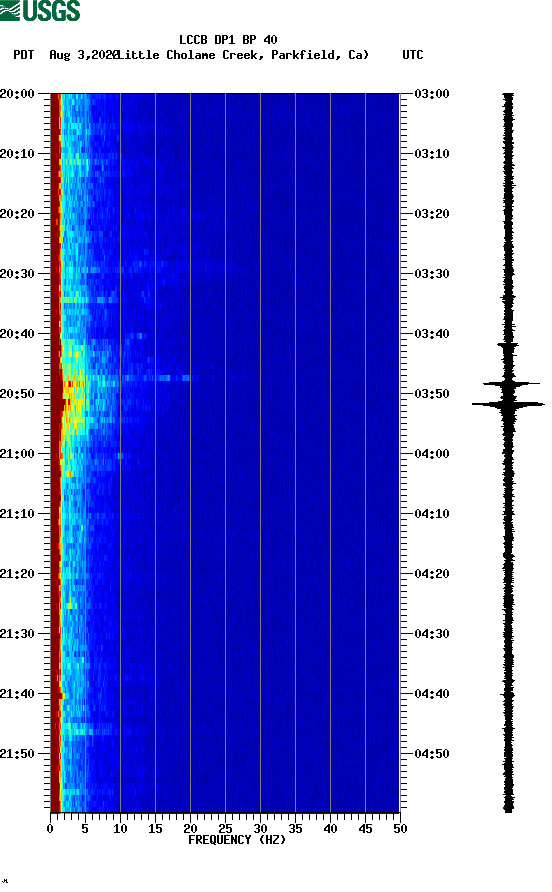Click the 04:50 UTC time label
Viewport: 552px width, 892px height.
pos(432,754)
